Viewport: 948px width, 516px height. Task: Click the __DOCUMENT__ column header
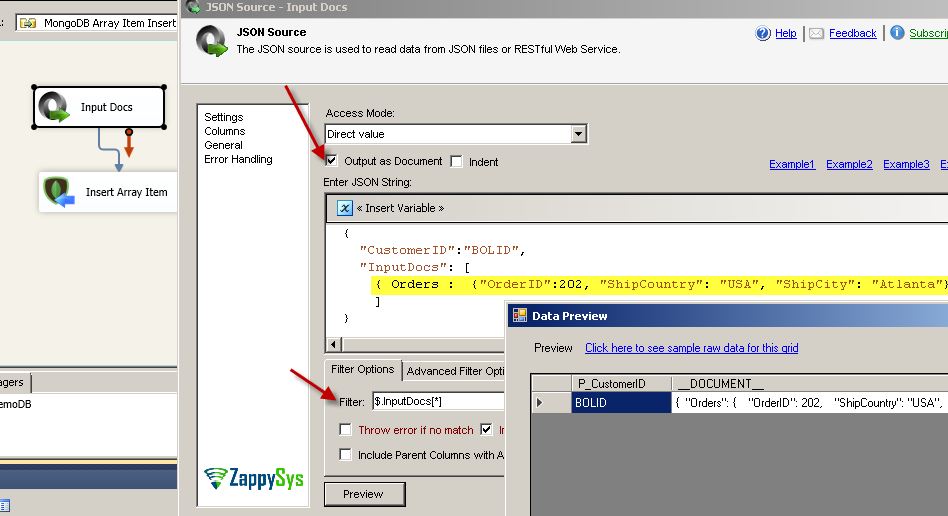[810, 384]
